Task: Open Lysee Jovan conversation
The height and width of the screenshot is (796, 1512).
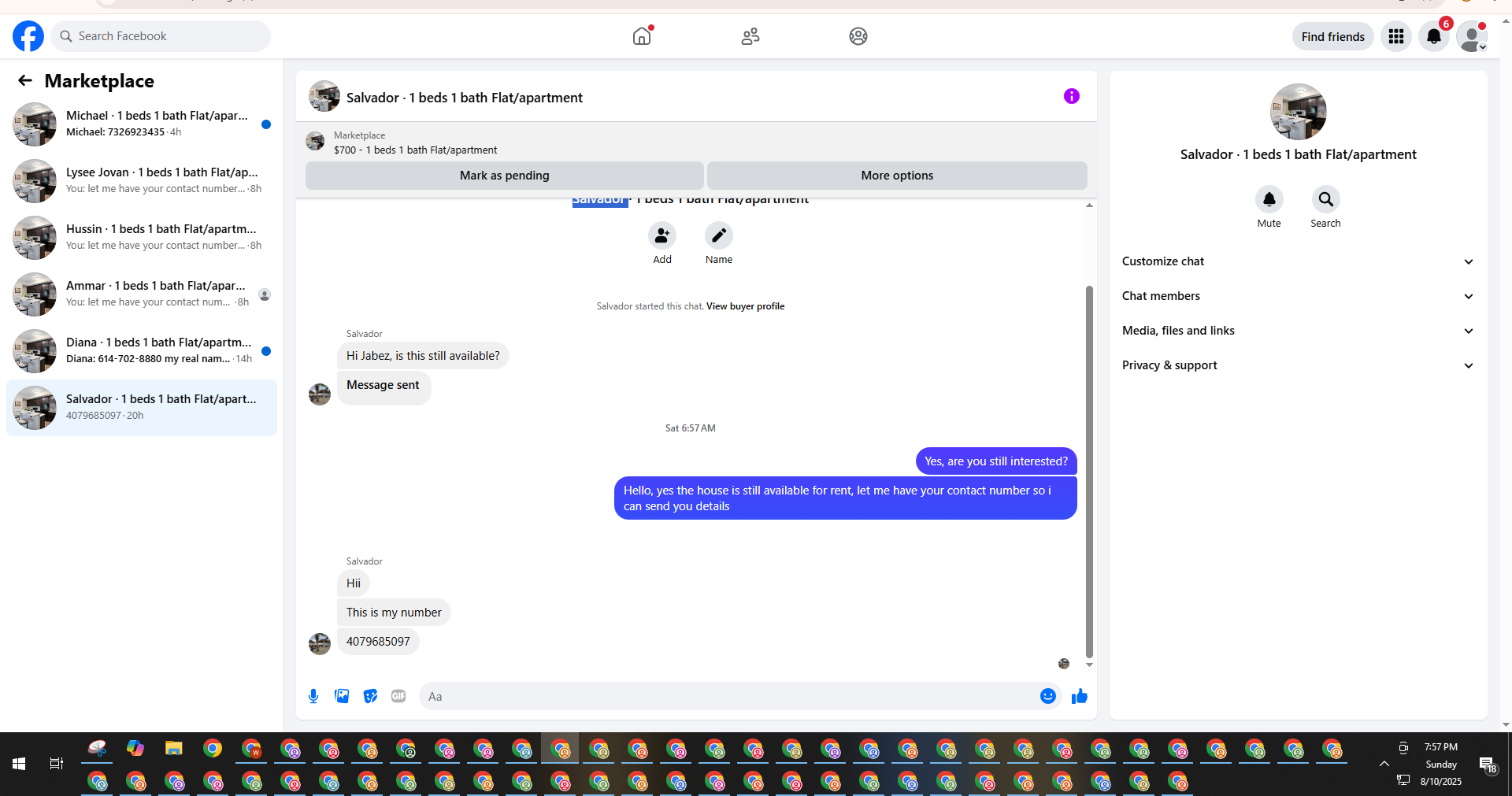Action: 142,181
